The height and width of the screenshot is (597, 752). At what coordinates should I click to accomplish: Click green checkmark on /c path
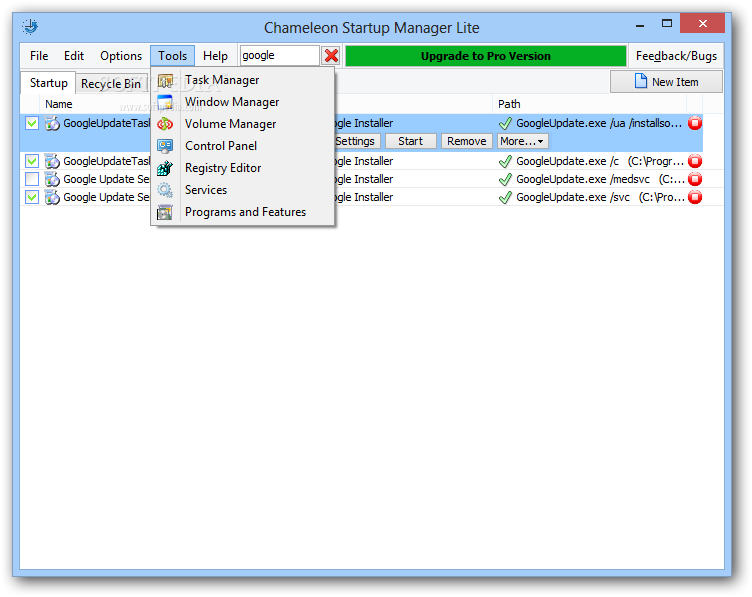click(x=505, y=161)
